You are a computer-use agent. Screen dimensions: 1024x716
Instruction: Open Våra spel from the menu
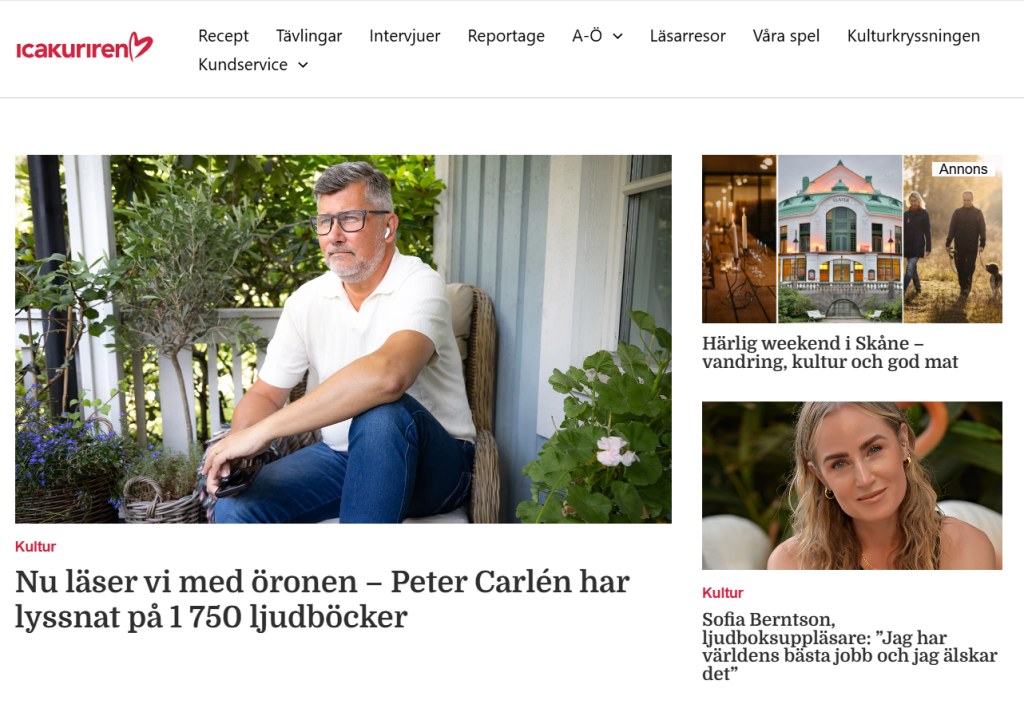click(786, 36)
